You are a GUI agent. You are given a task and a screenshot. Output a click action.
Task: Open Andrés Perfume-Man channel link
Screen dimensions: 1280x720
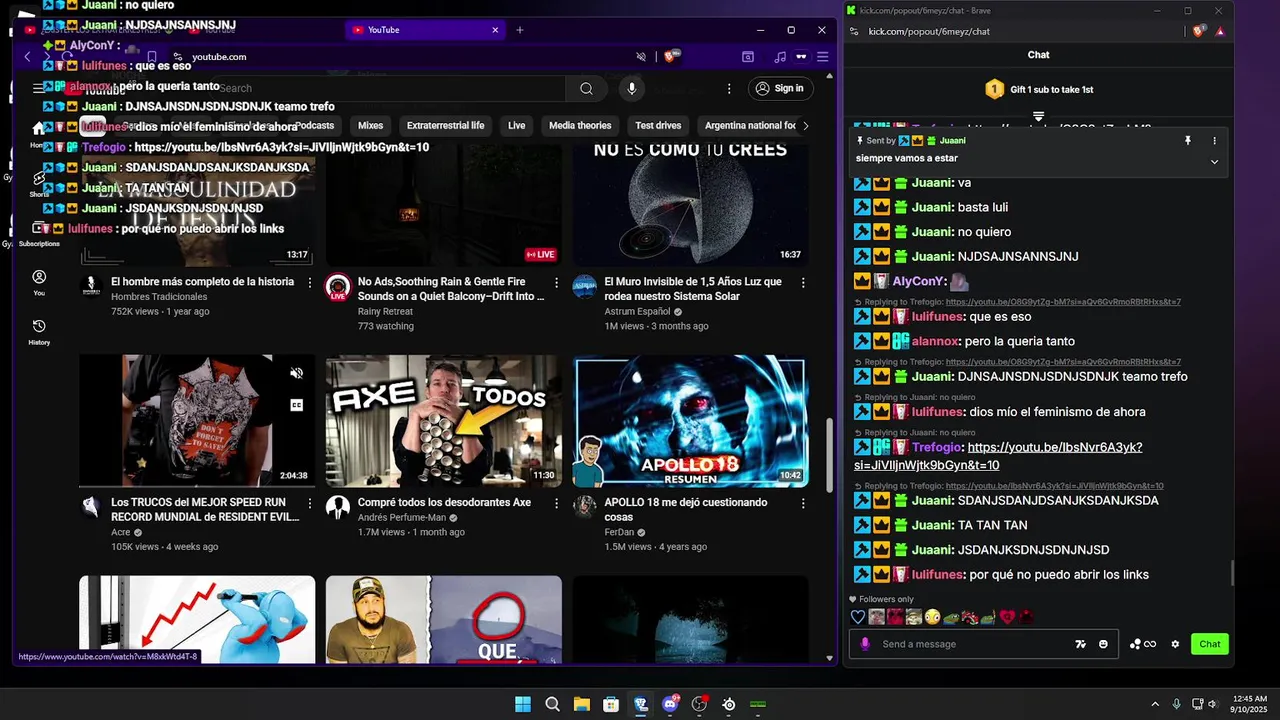click(401, 517)
